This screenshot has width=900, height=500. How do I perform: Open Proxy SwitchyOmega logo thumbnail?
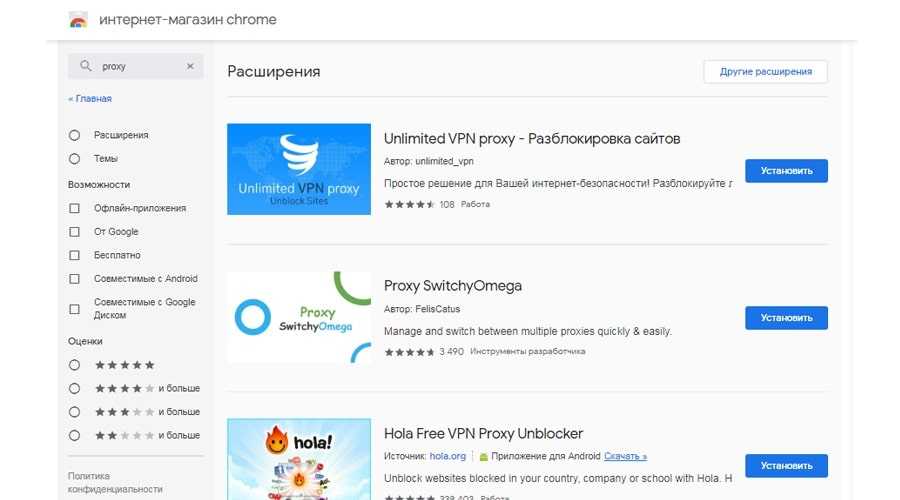[x=297, y=317]
